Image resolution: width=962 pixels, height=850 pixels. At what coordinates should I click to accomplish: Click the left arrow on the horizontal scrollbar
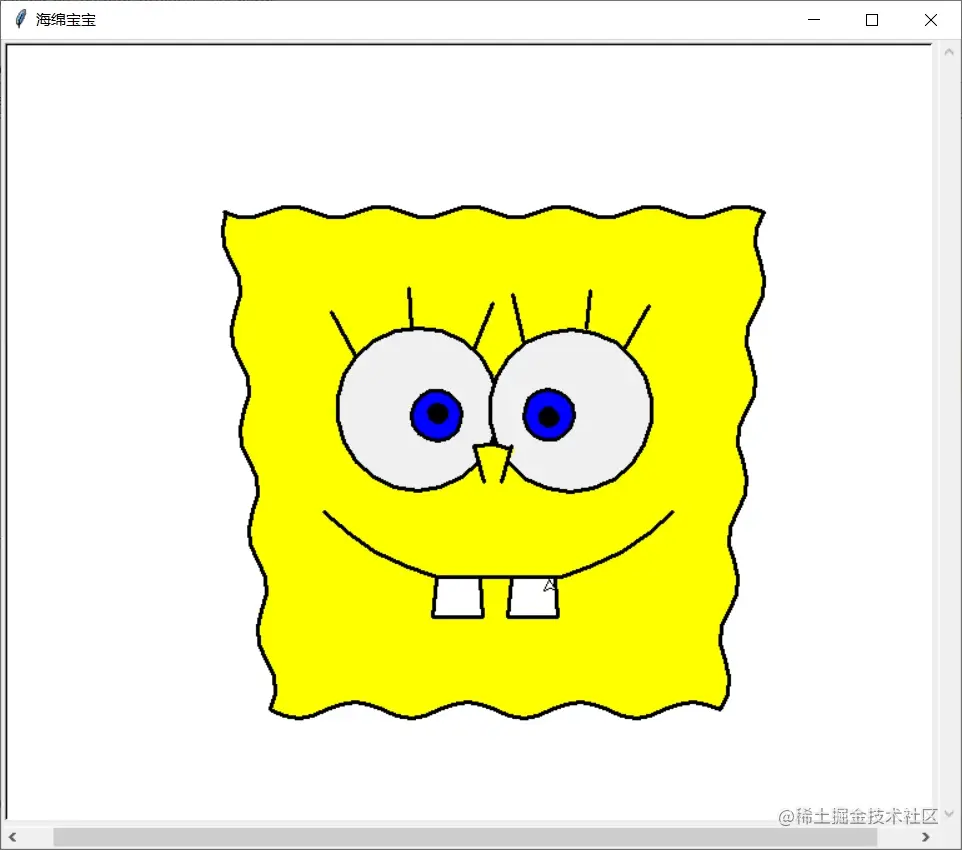pyautogui.click(x=11, y=838)
